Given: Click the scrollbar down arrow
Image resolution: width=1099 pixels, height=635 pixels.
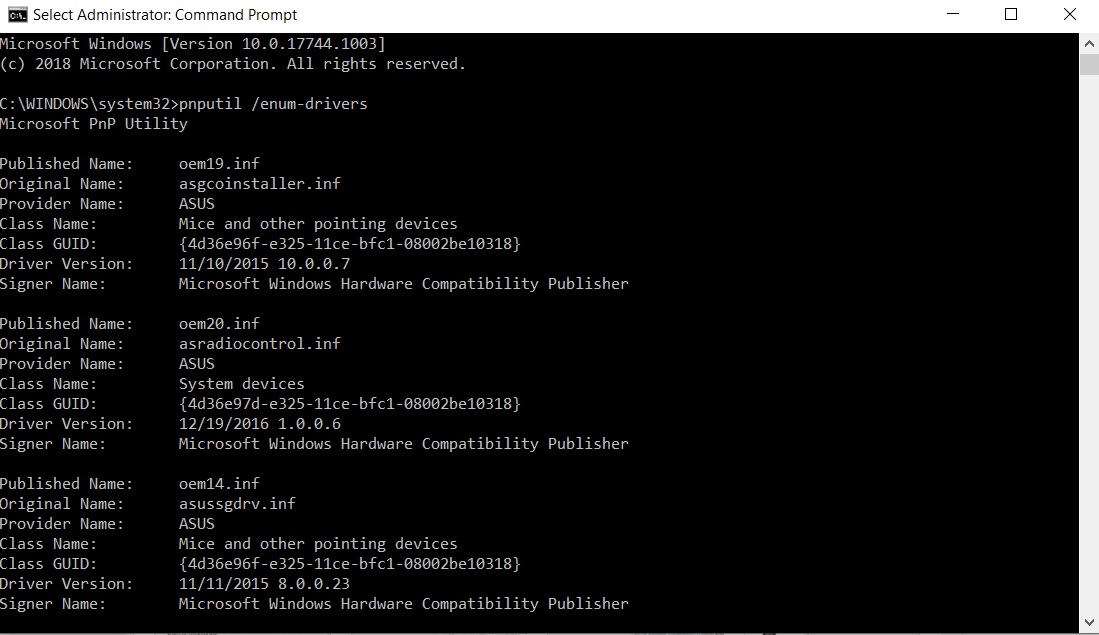Looking at the screenshot, I should pyautogui.click(x=1088, y=622).
